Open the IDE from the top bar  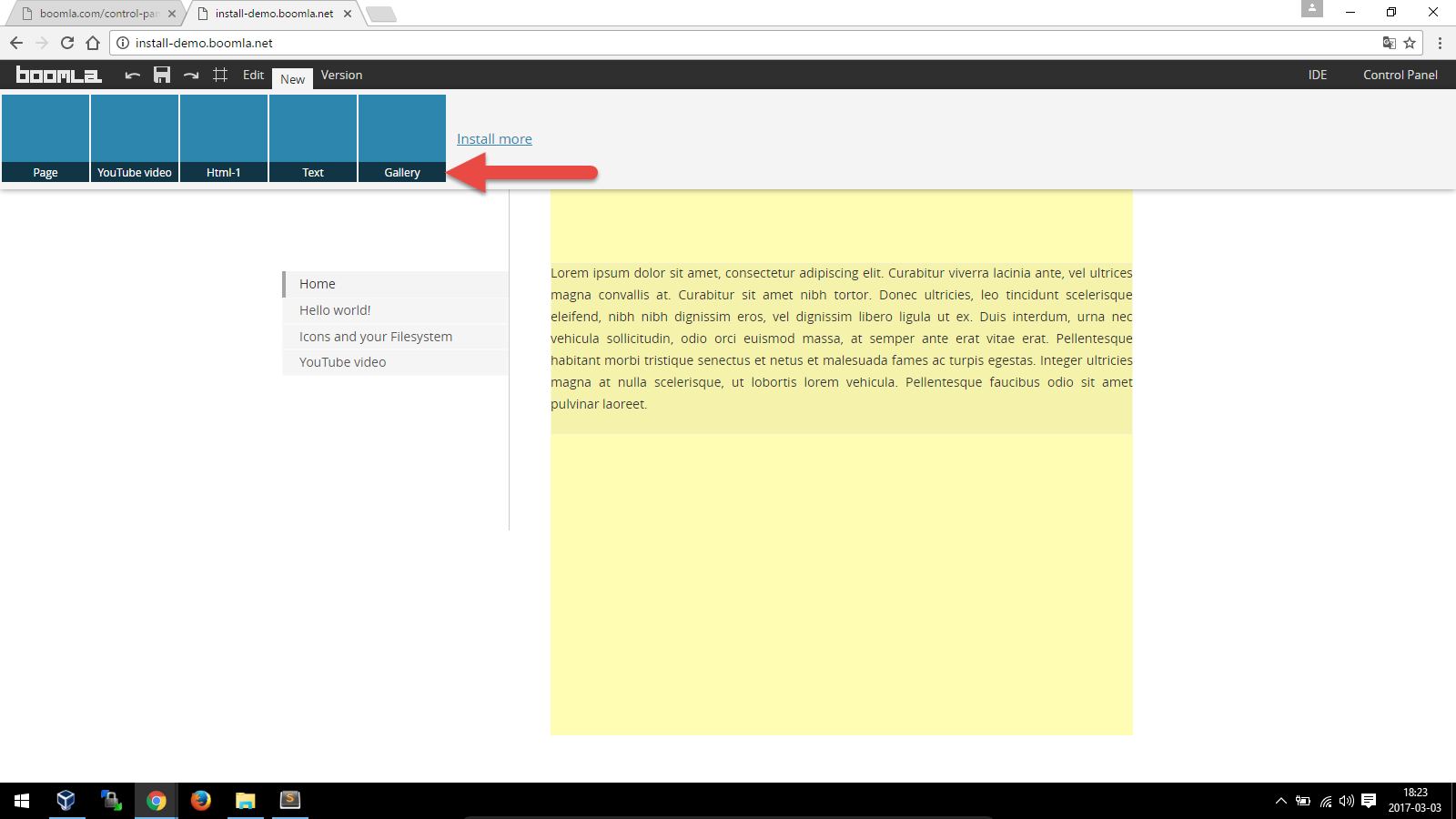click(1317, 76)
